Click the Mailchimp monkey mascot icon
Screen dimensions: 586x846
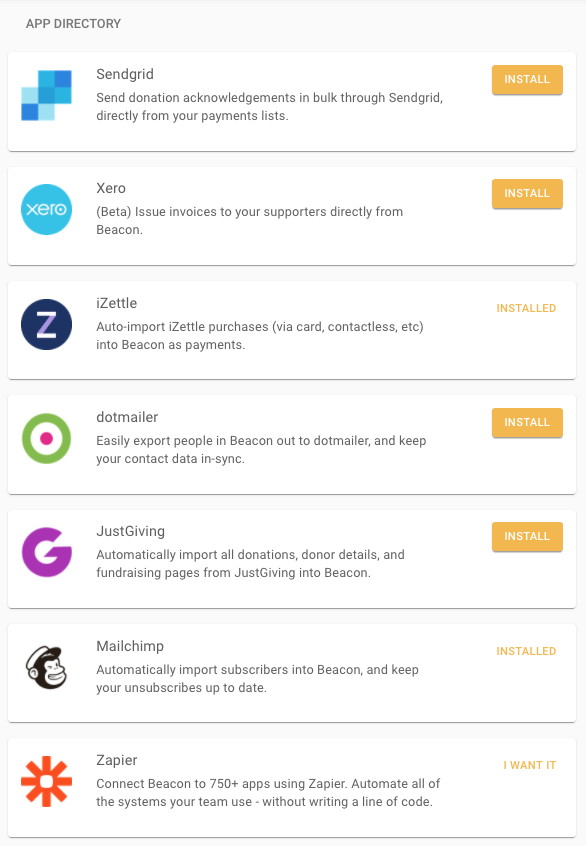pyautogui.click(x=47, y=666)
